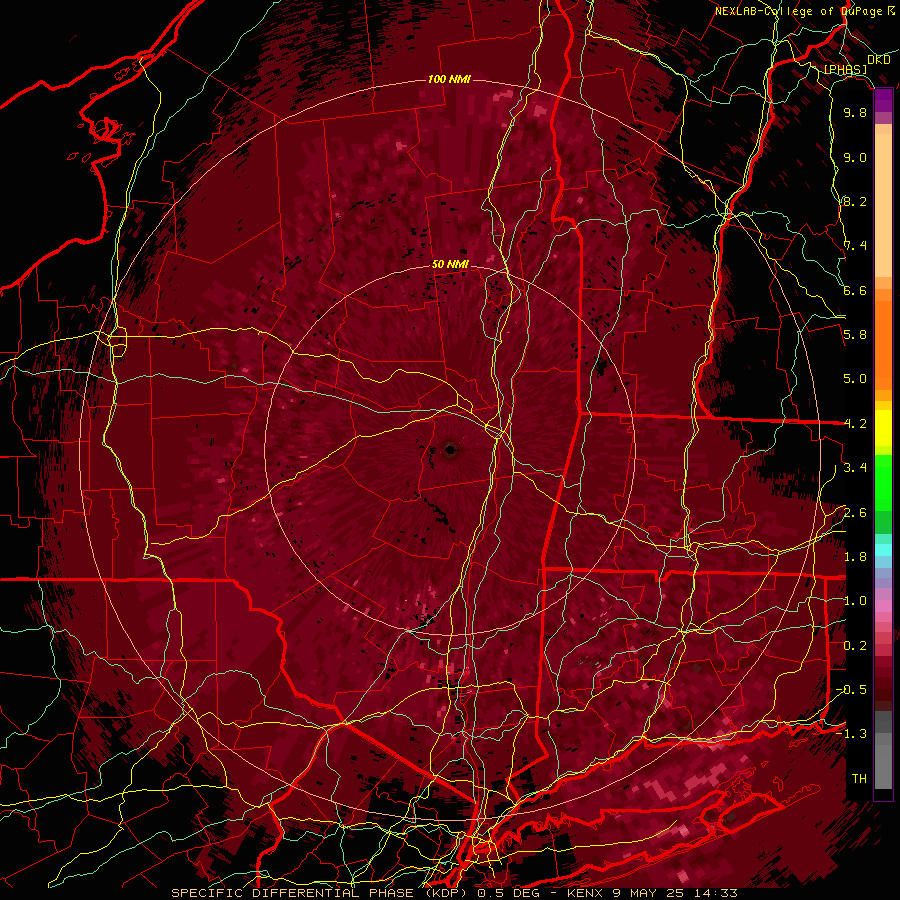The width and height of the screenshot is (900, 900).
Task: Click the 3.4 value on color scale
Action: (855, 468)
